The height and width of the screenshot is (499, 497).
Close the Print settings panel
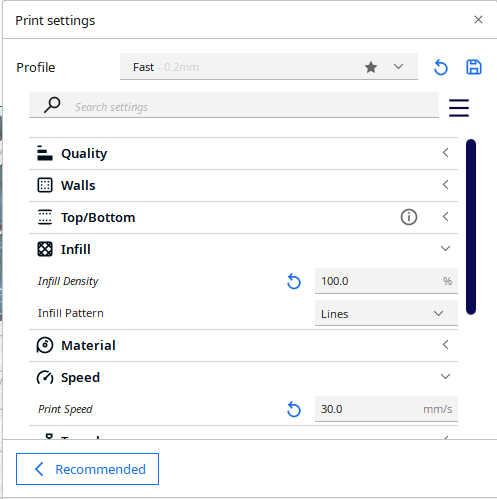(x=478, y=20)
